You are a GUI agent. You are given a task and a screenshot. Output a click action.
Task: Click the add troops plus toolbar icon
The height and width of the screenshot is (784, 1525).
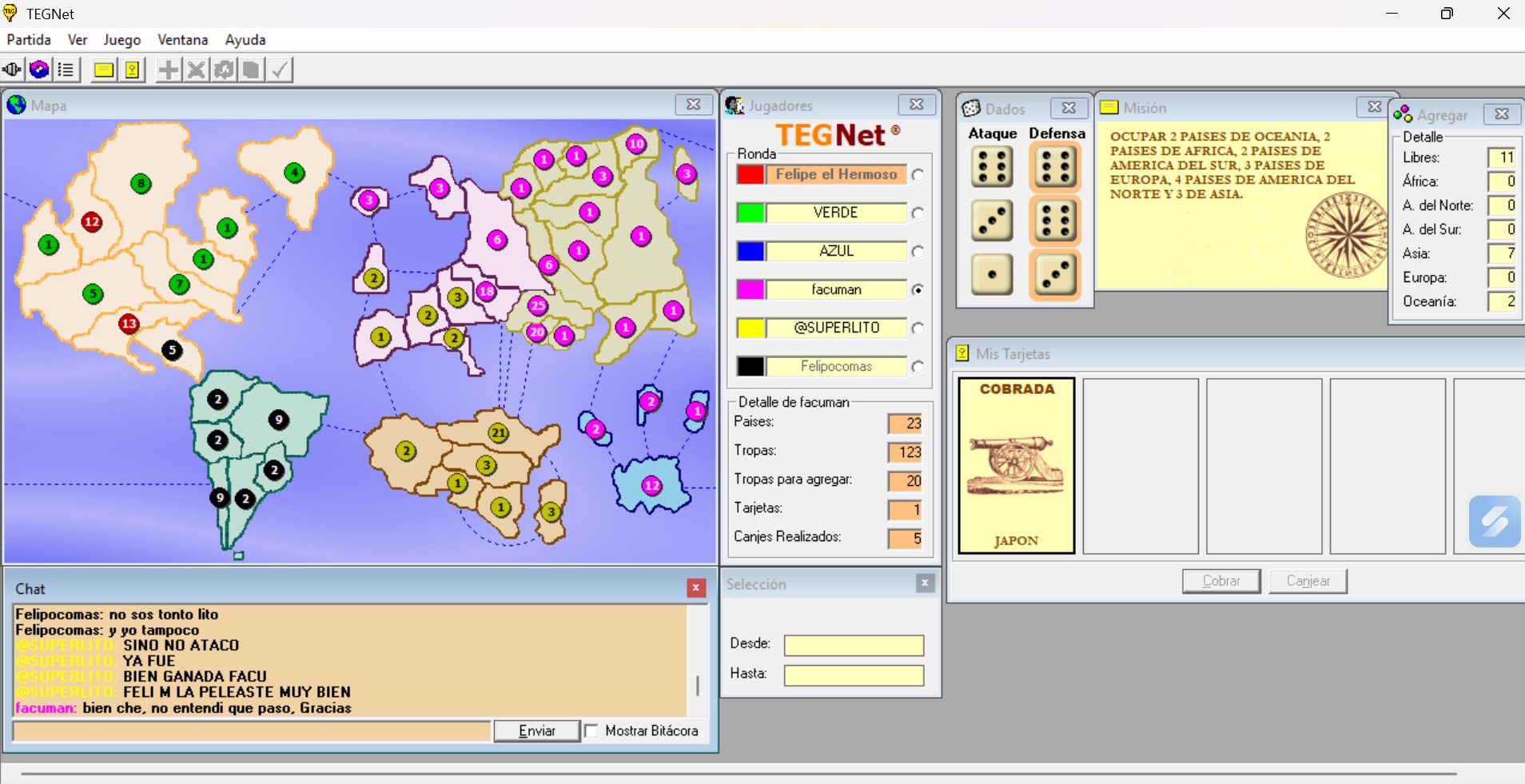coord(169,70)
